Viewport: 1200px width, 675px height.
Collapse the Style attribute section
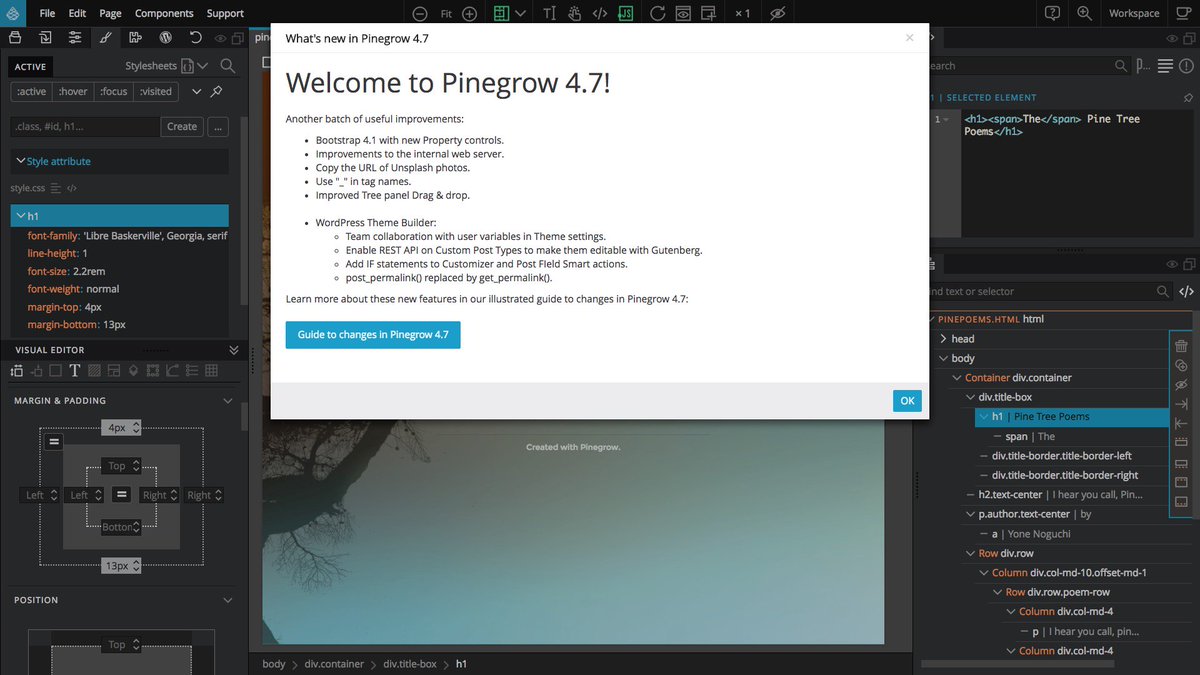pos(20,161)
